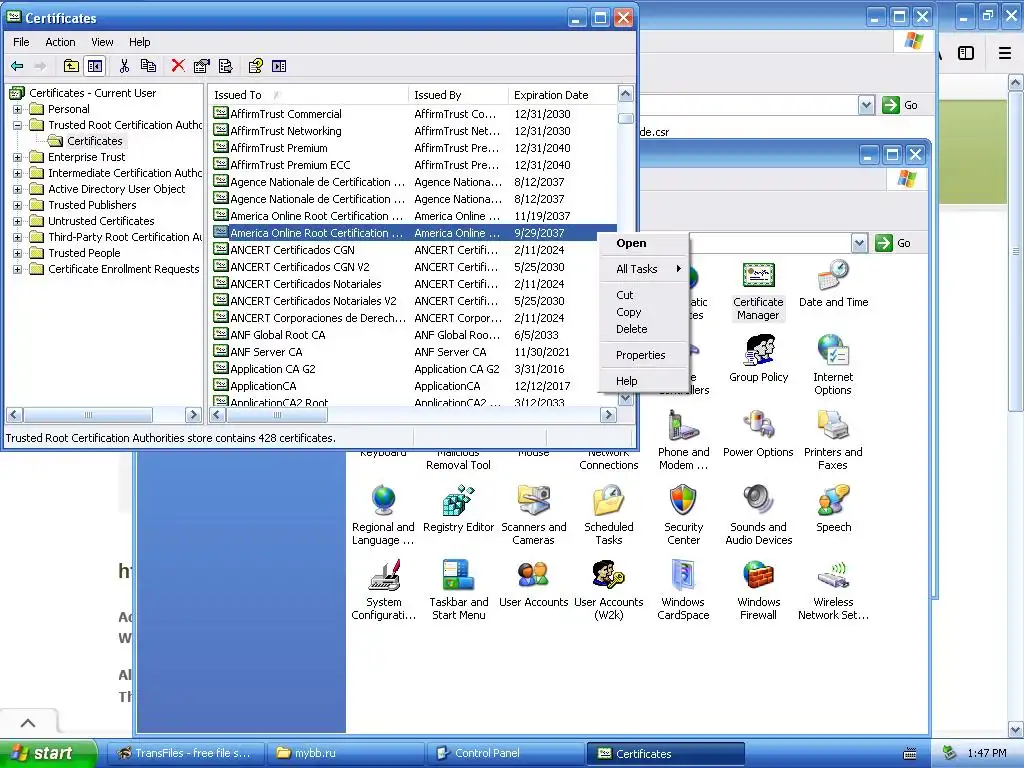Screen dimensions: 1024x768
Task: Click the Back arrow in Certificates toolbar
Action: tap(18, 66)
